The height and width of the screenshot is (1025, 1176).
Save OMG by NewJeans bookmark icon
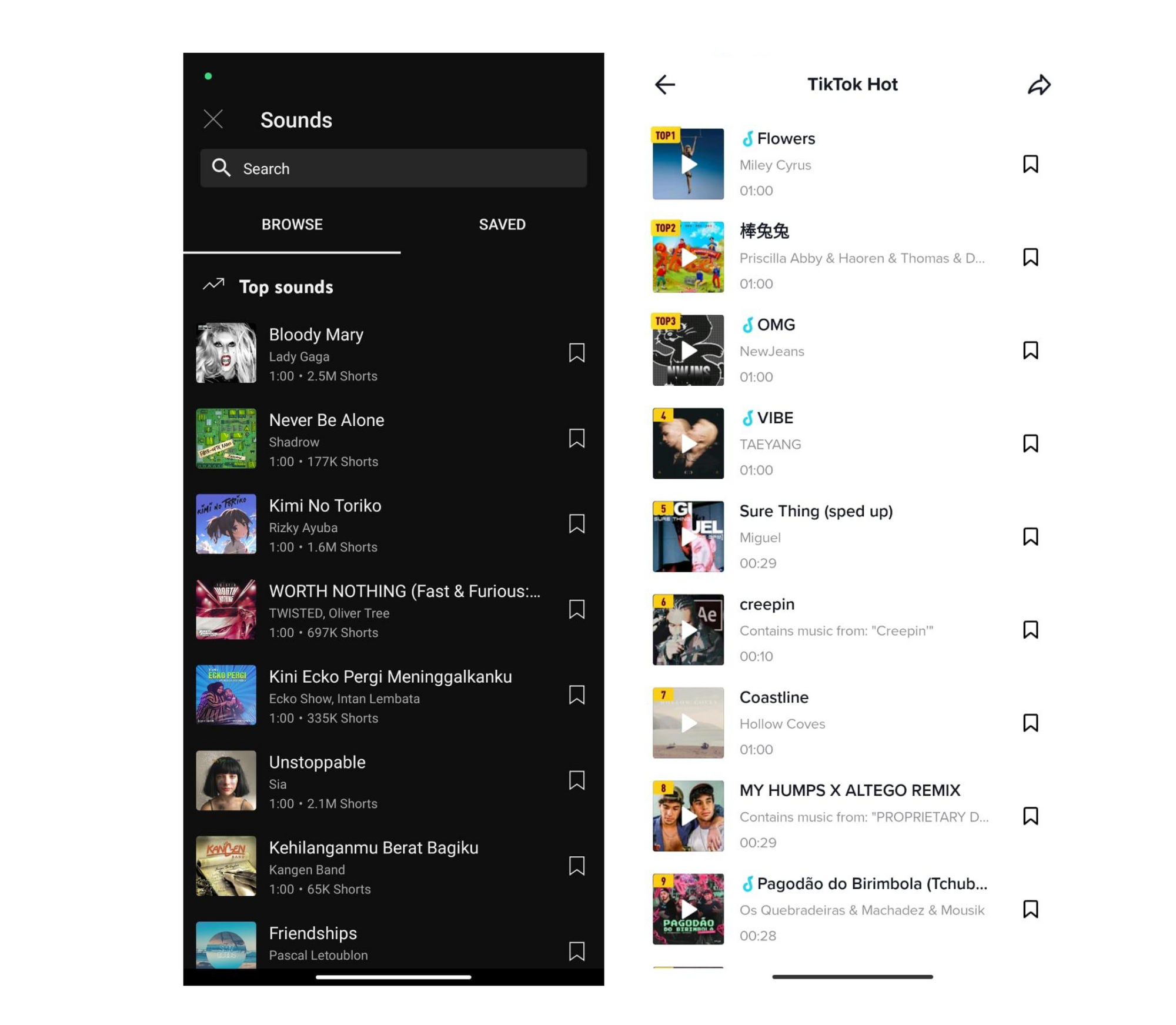[1030, 350]
